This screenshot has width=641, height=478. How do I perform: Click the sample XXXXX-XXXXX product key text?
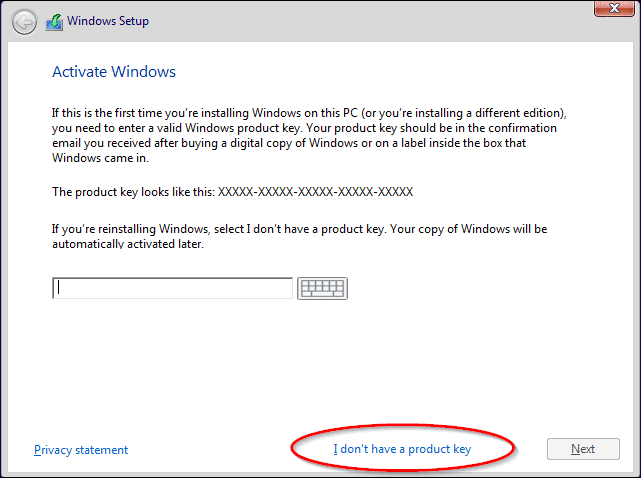[x=316, y=192]
